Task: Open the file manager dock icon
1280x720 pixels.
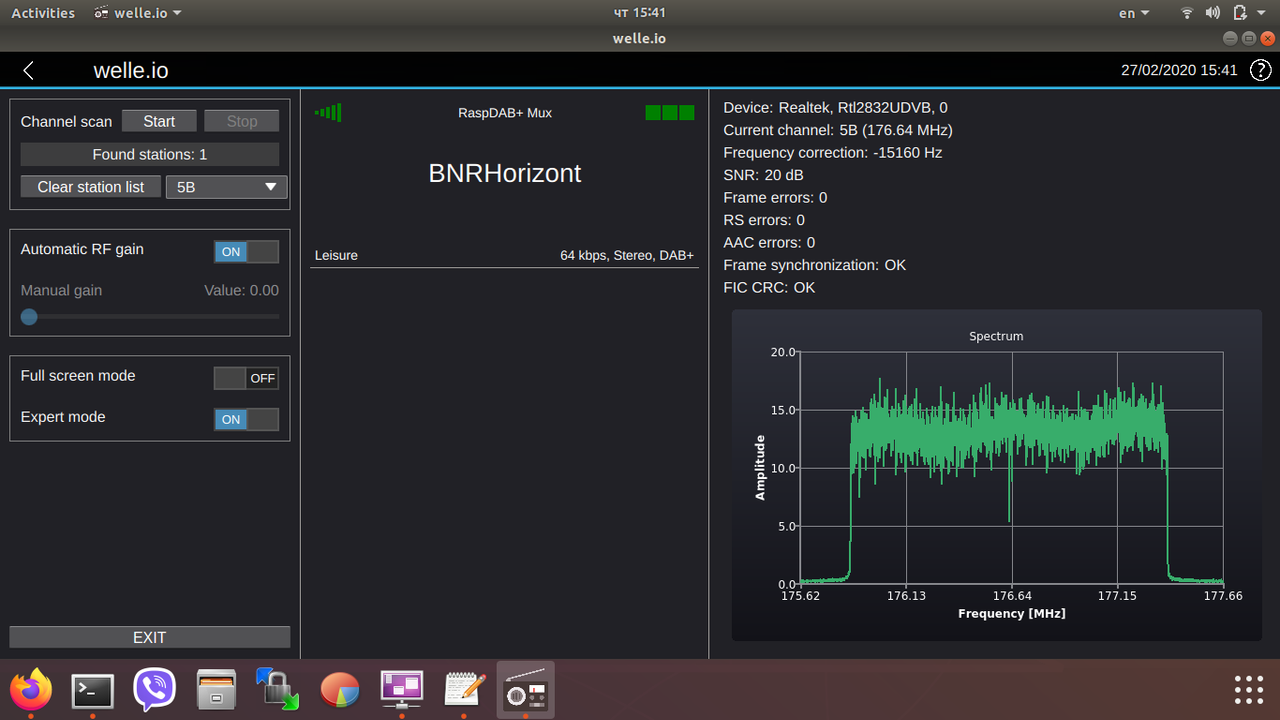Action: pyautogui.click(x=217, y=690)
